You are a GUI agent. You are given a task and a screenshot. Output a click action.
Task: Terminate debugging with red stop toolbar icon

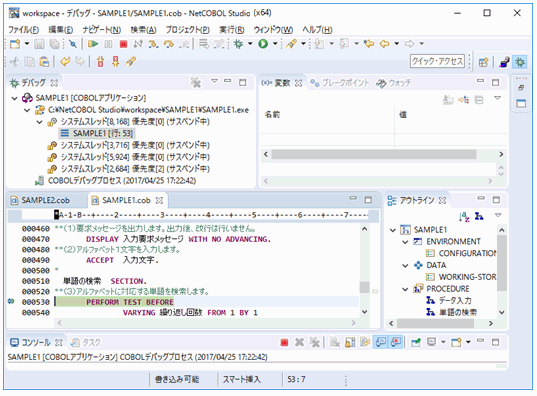point(124,44)
